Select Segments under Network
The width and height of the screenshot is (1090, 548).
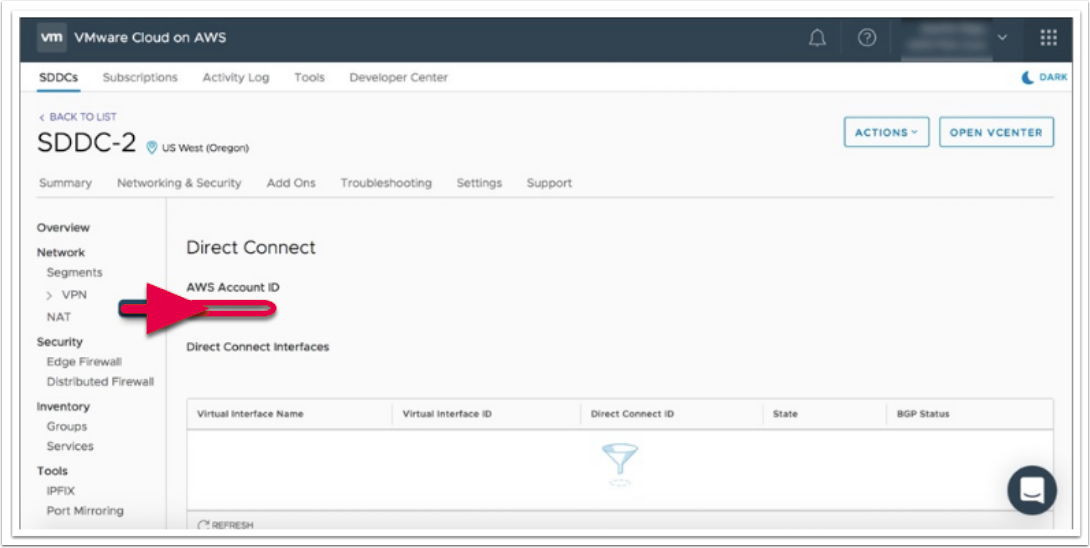point(74,272)
